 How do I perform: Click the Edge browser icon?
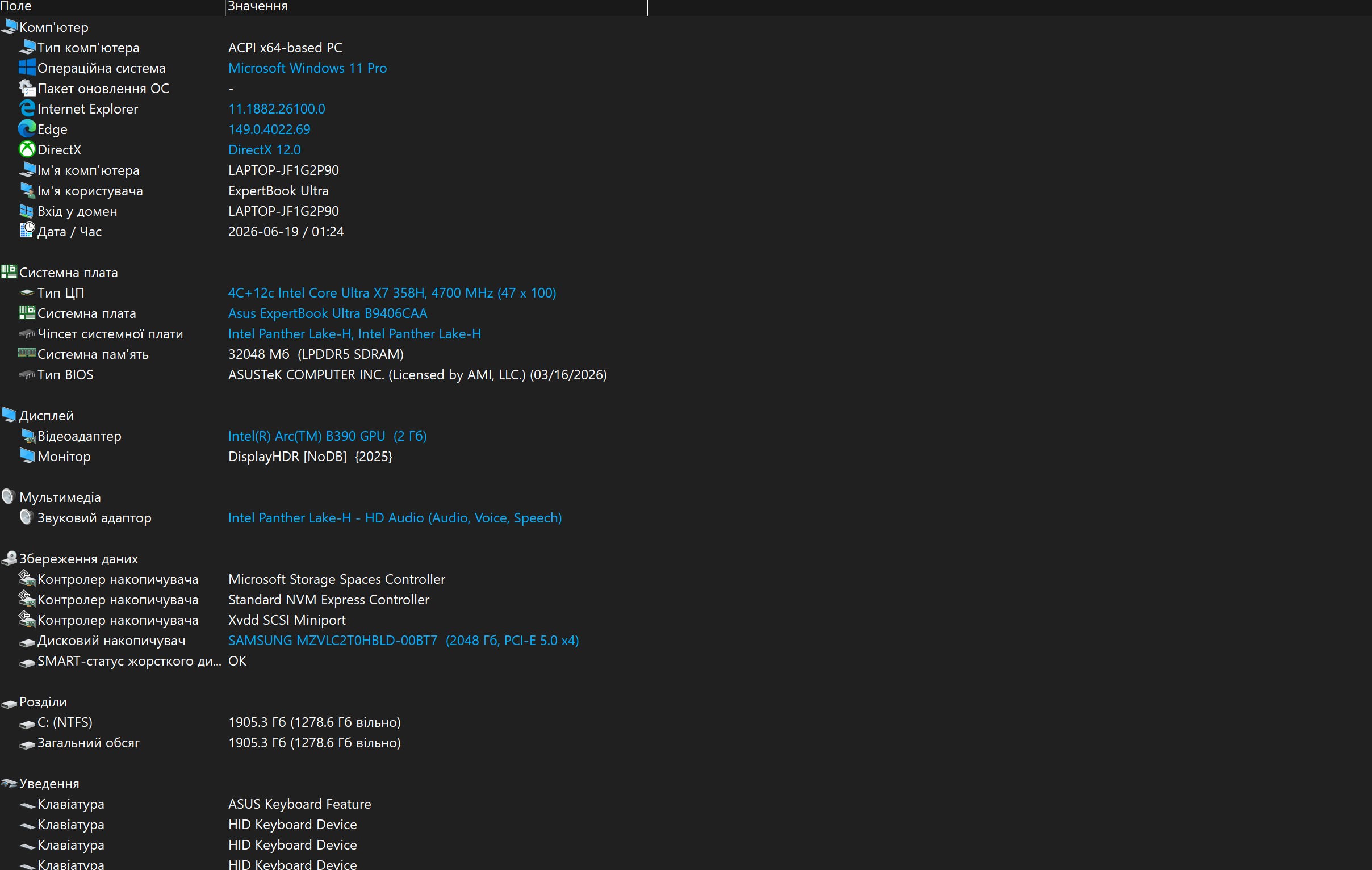[x=27, y=129]
